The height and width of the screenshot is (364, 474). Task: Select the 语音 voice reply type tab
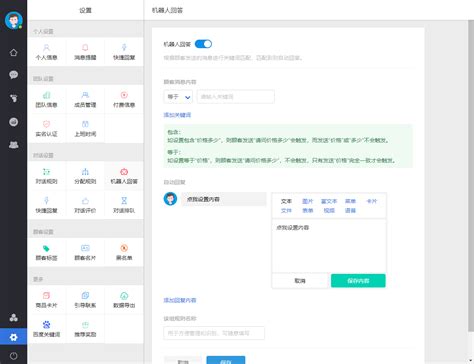[350, 211]
